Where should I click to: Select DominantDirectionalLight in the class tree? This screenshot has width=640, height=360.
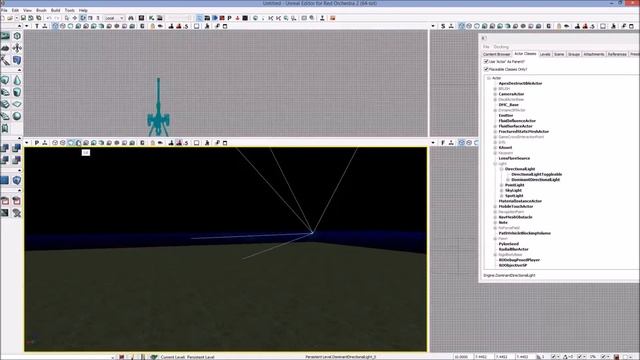tap(536, 180)
